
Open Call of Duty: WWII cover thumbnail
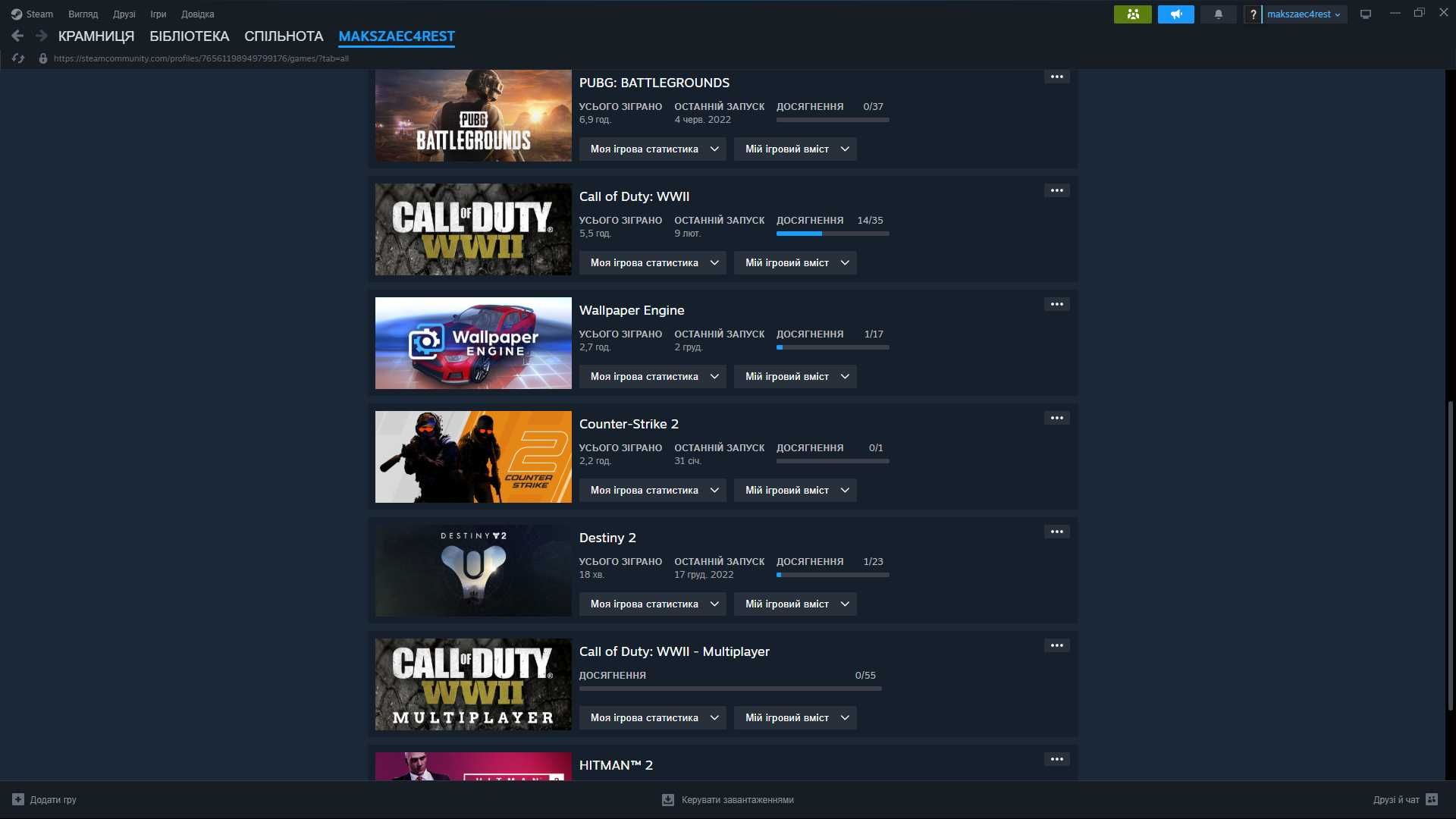(473, 229)
